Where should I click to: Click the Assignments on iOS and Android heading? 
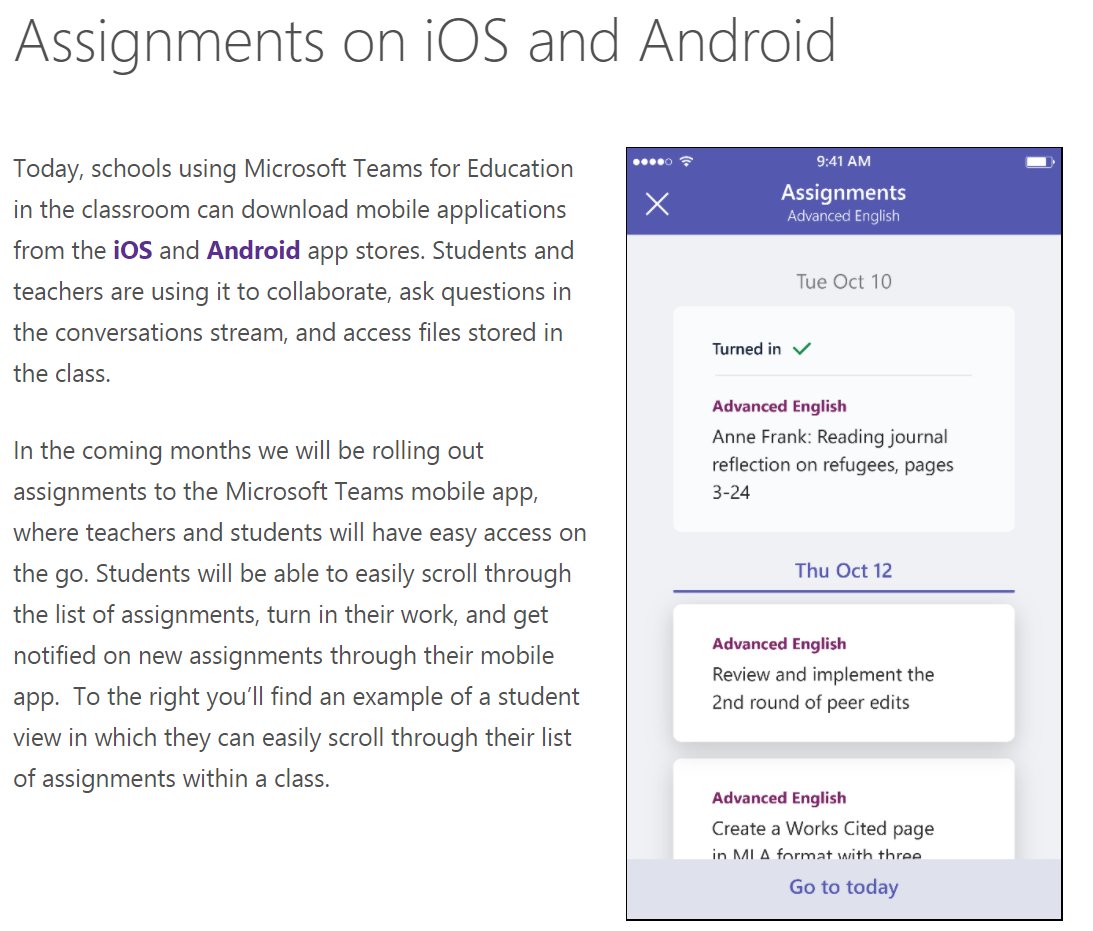click(x=425, y=41)
